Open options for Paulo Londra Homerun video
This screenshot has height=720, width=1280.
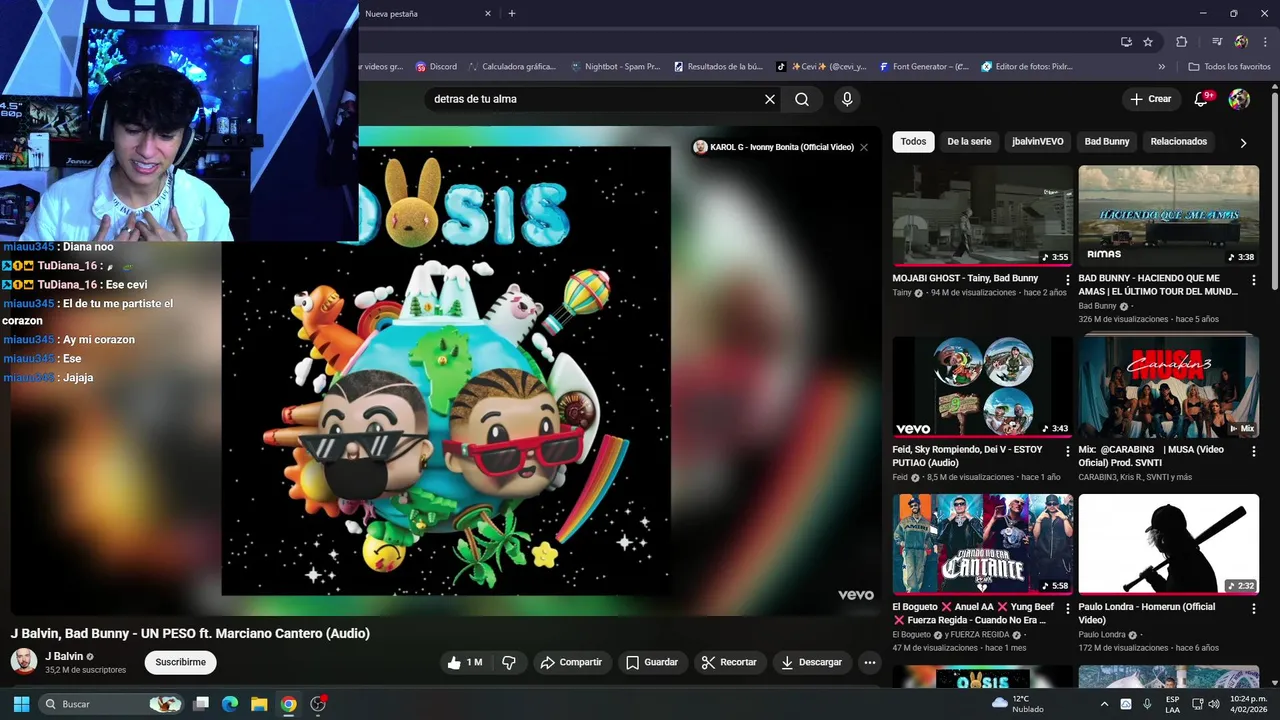tap(1254, 609)
